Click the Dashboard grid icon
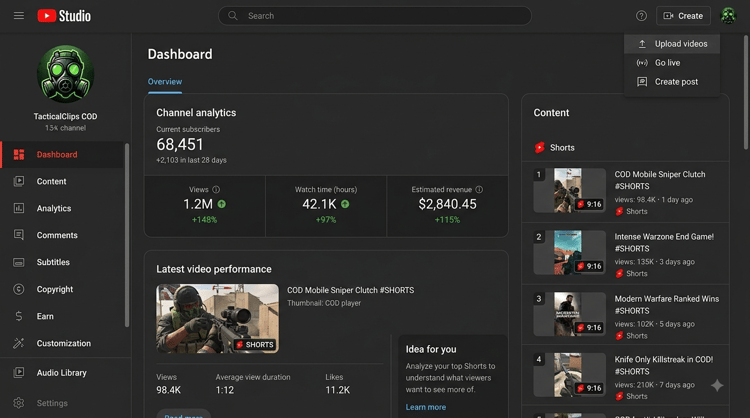The image size is (750, 418). click(19, 154)
